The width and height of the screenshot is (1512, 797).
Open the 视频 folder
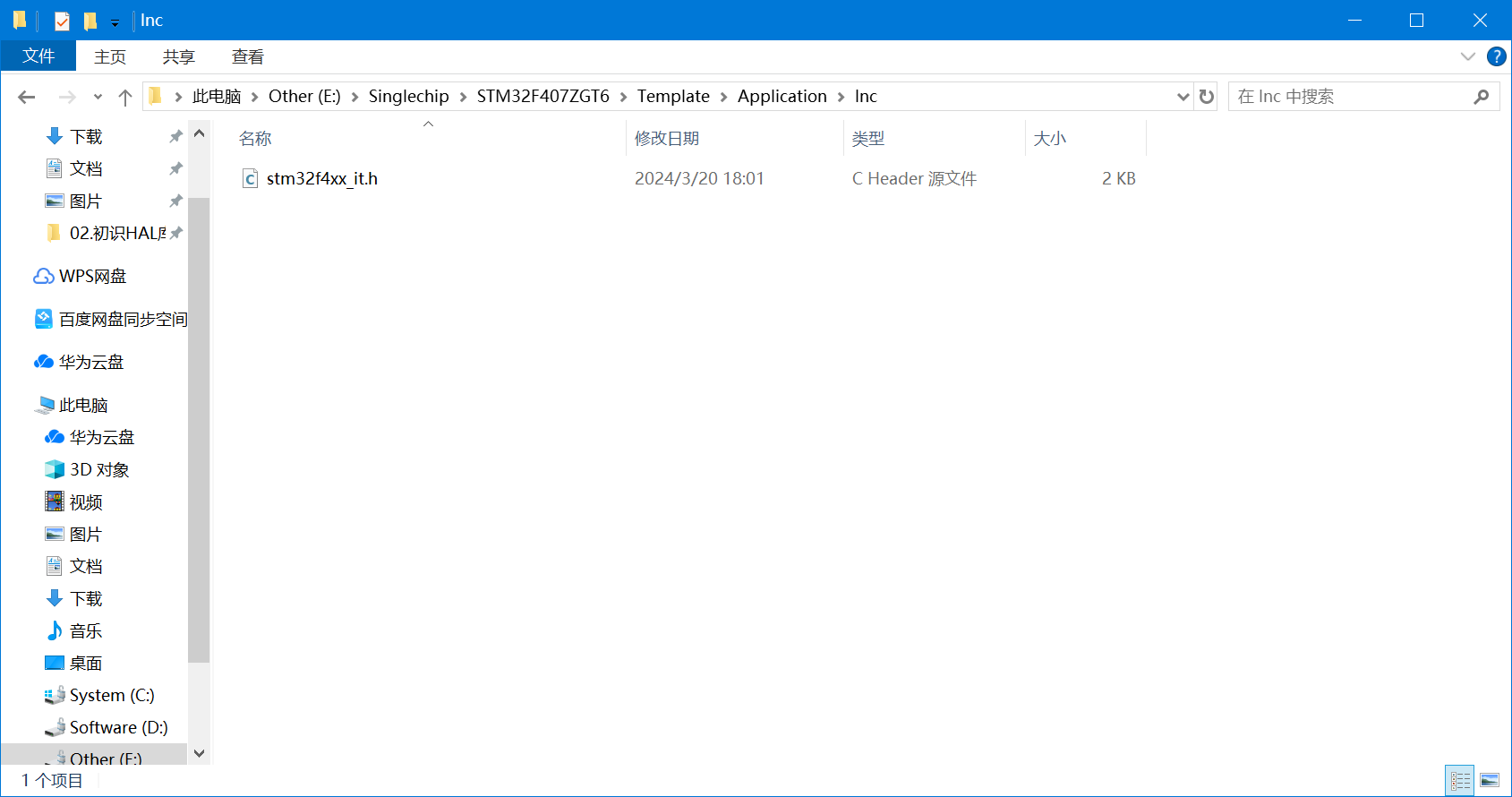click(86, 501)
